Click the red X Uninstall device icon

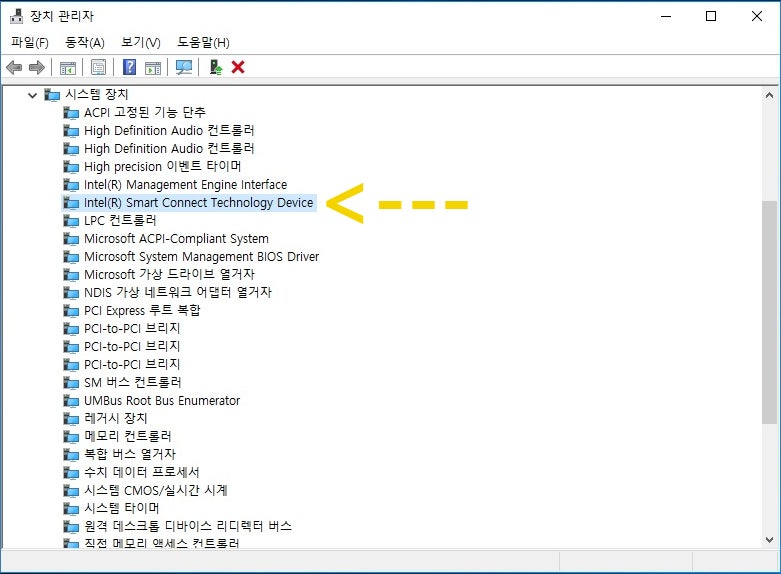tap(238, 67)
